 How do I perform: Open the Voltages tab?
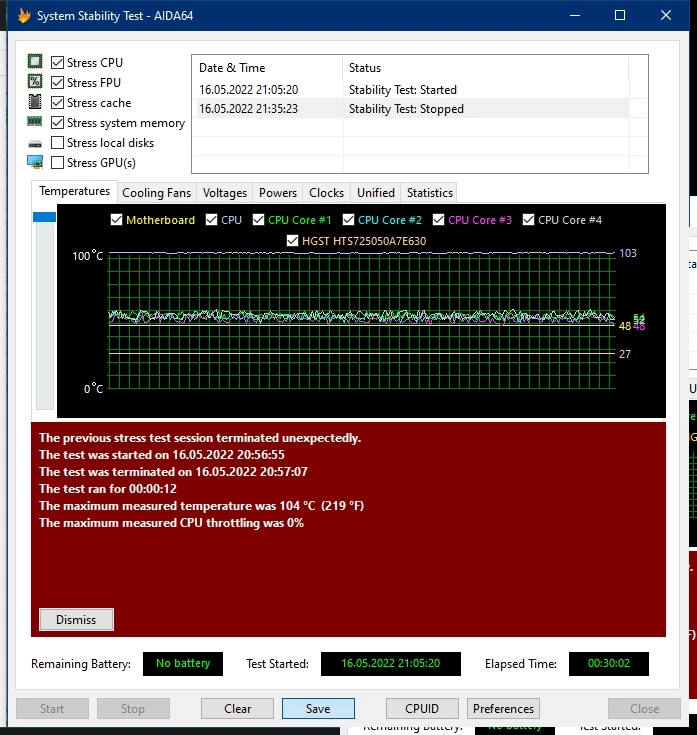point(225,193)
